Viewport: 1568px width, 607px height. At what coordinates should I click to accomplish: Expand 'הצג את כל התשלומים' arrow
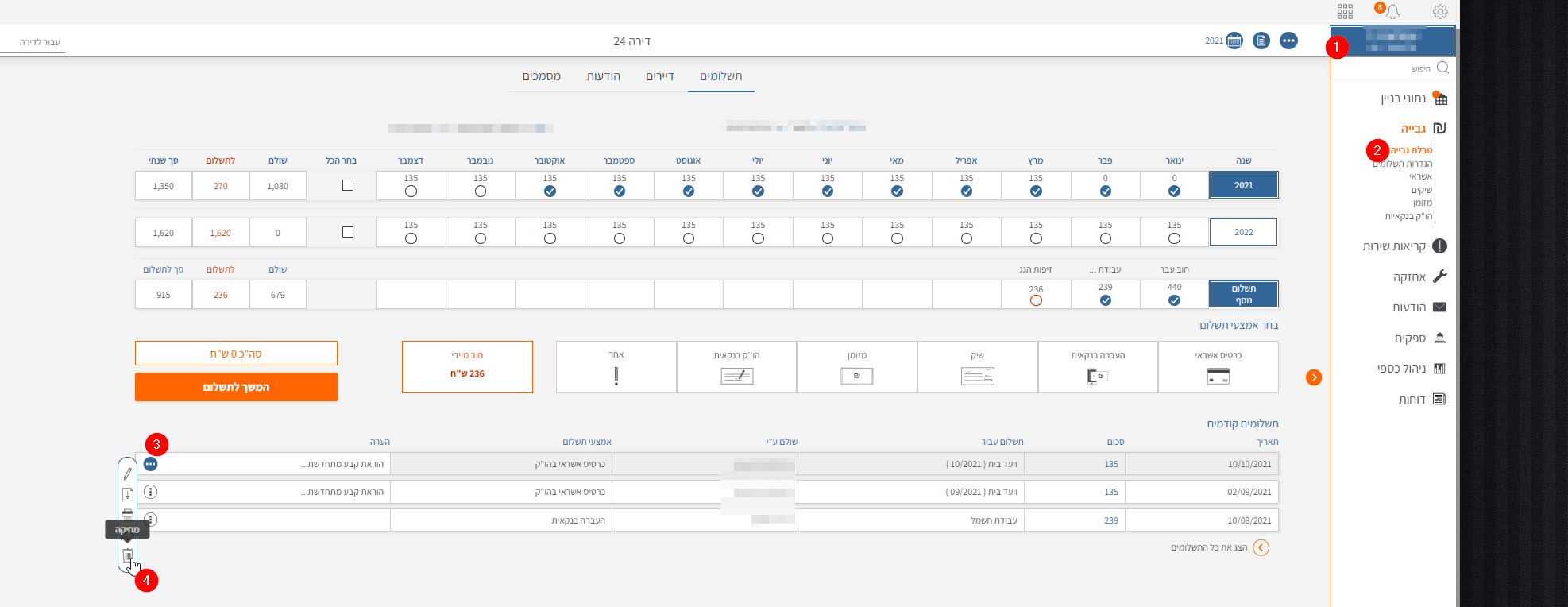pyautogui.click(x=1261, y=547)
